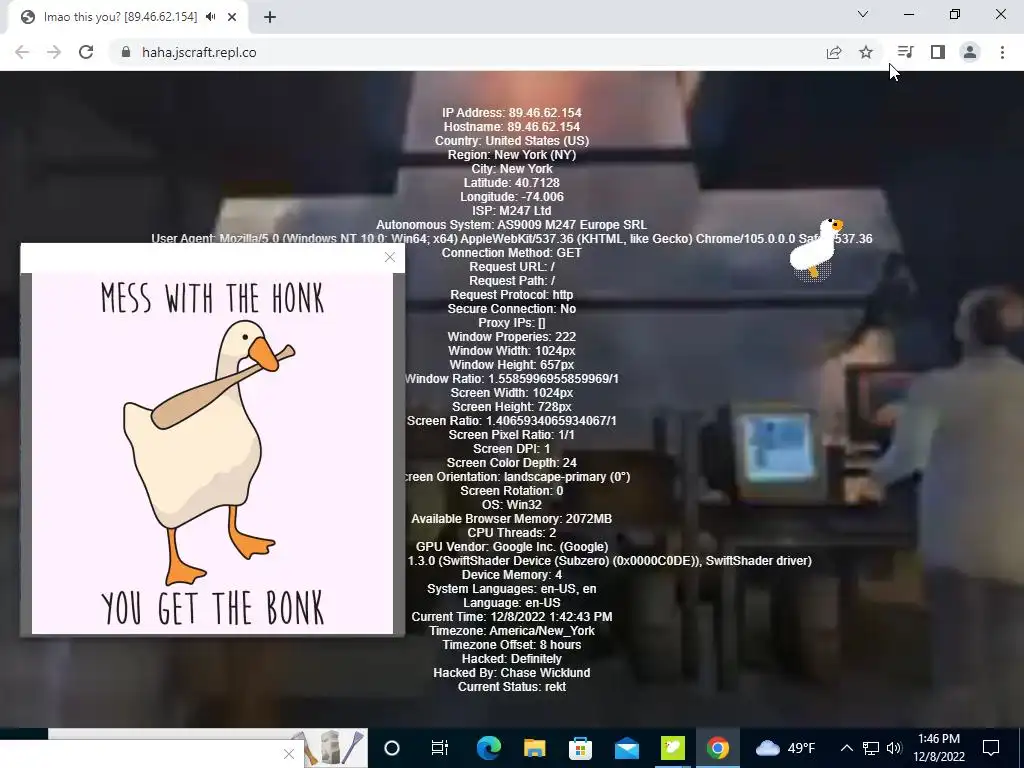Viewport: 1024px width, 768px height.
Task: Launch Microsoft Edge from the taskbar
Action: click(488, 748)
